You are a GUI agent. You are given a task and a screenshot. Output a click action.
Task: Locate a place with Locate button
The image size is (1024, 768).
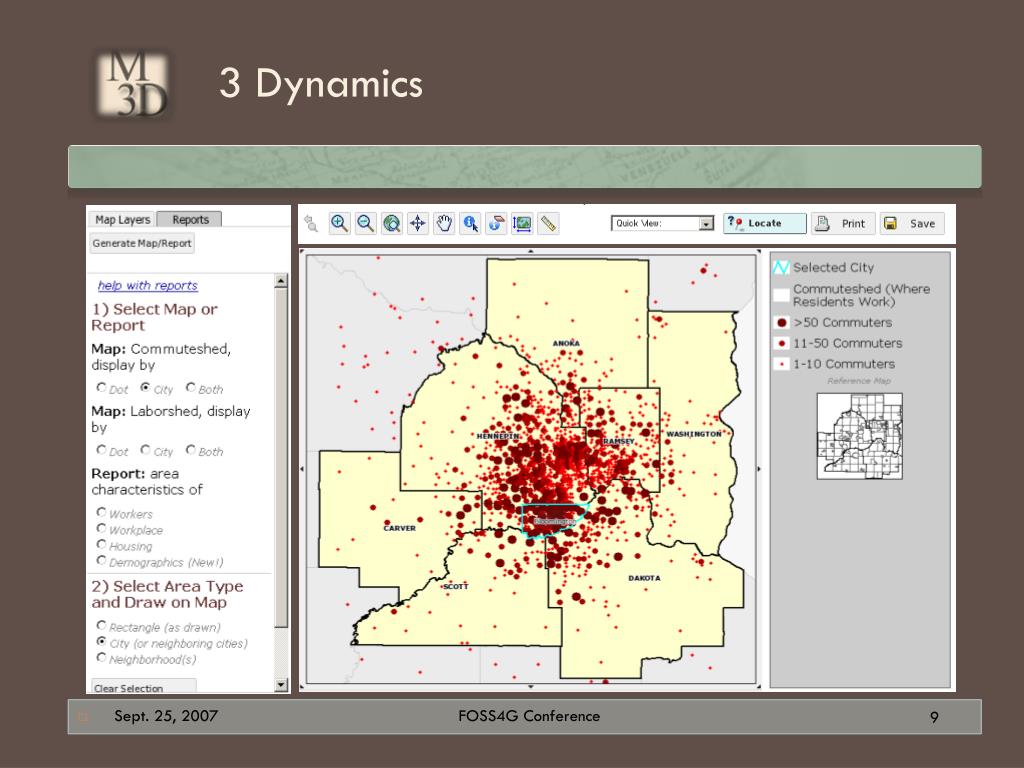pyautogui.click(x=765, y=223)
